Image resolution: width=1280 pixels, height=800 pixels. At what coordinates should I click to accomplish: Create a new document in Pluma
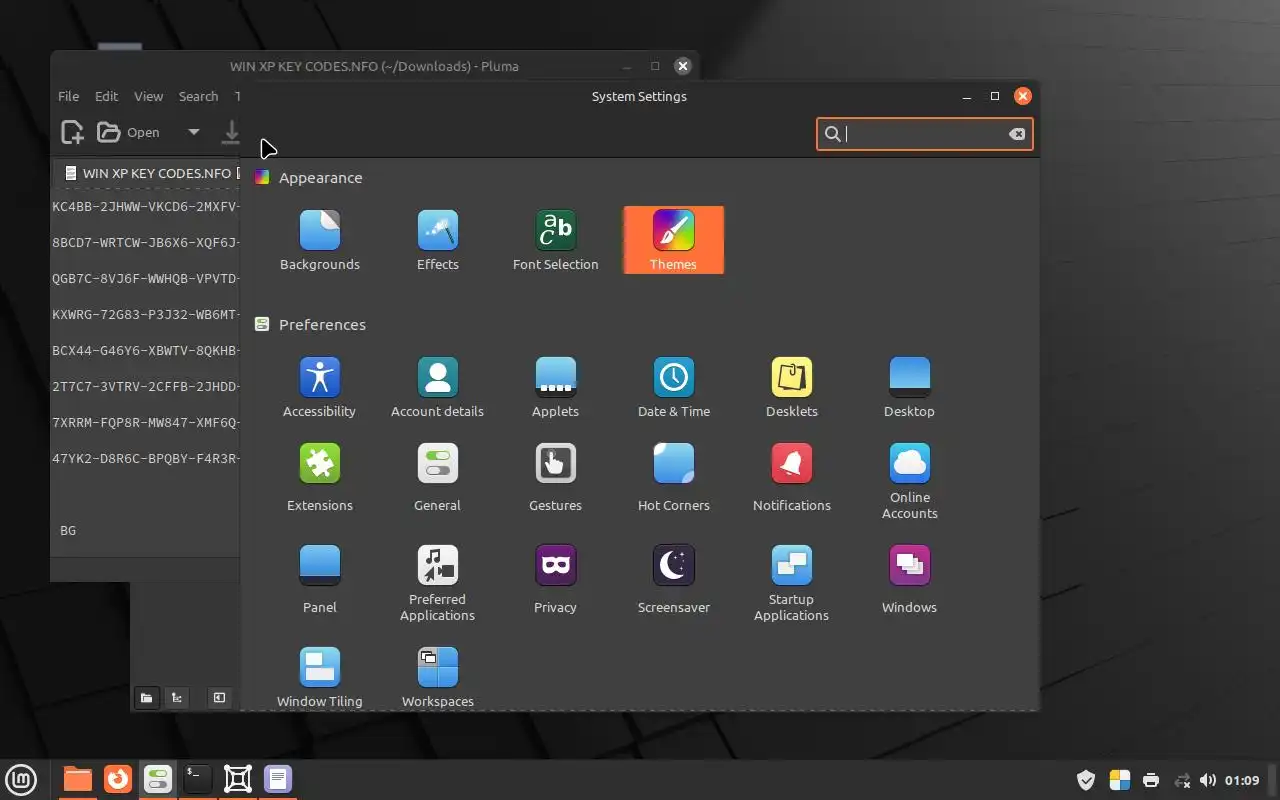[72, 132]
